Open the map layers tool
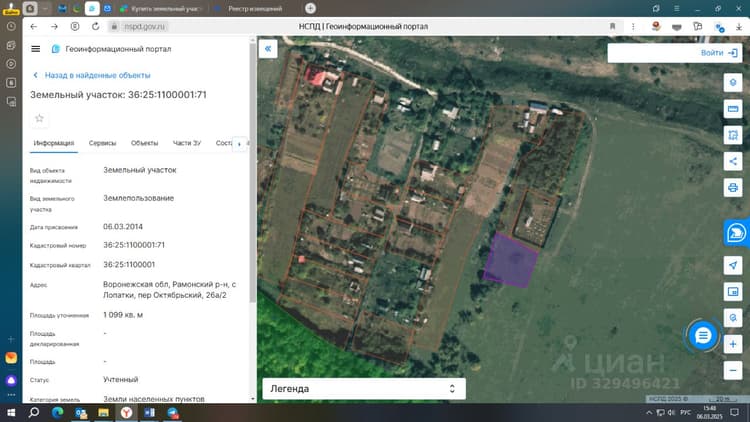The image size is (750, 422). point(733,83)
